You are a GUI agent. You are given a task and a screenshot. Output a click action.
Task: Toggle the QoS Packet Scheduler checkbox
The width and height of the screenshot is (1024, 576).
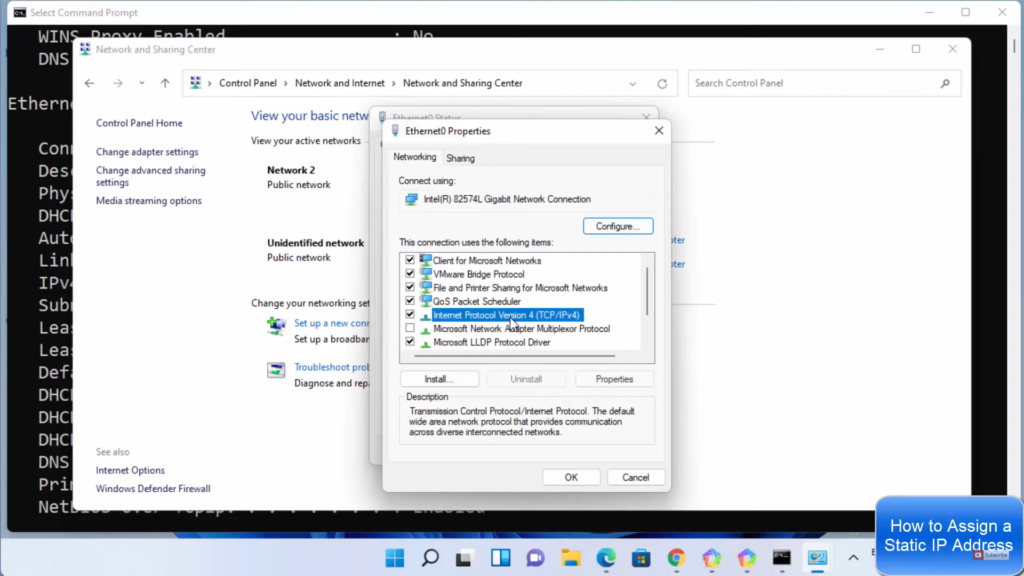pyautogui.click(x=410, y=301)
